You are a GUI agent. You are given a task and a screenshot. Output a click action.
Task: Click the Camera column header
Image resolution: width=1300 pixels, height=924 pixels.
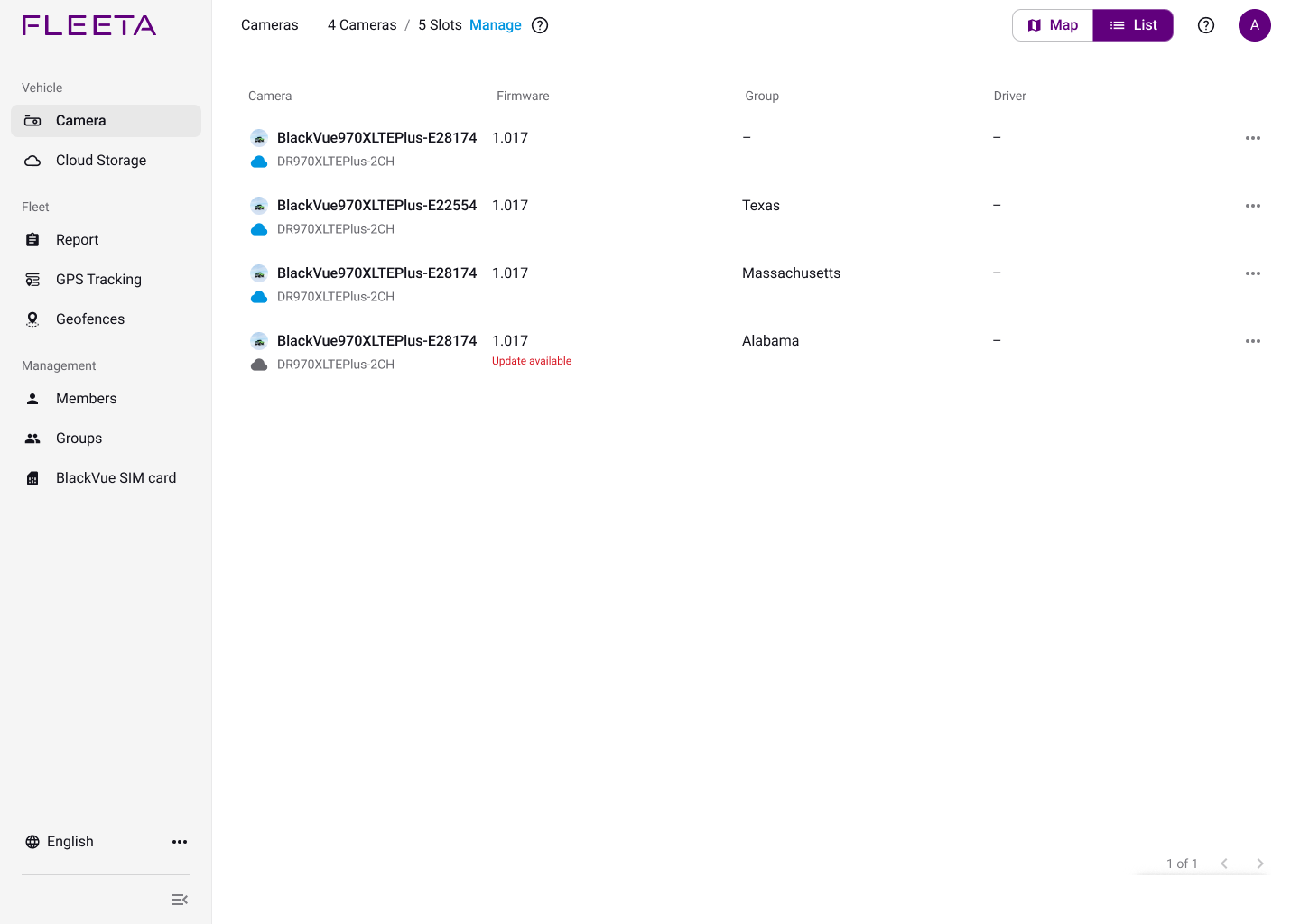pos(270,96)
